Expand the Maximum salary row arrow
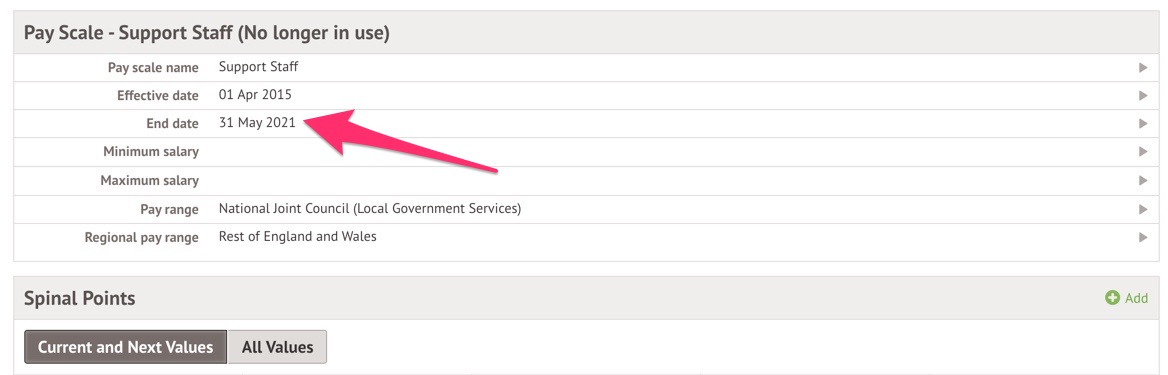 pyautogui.click(x=1143, y=180)
